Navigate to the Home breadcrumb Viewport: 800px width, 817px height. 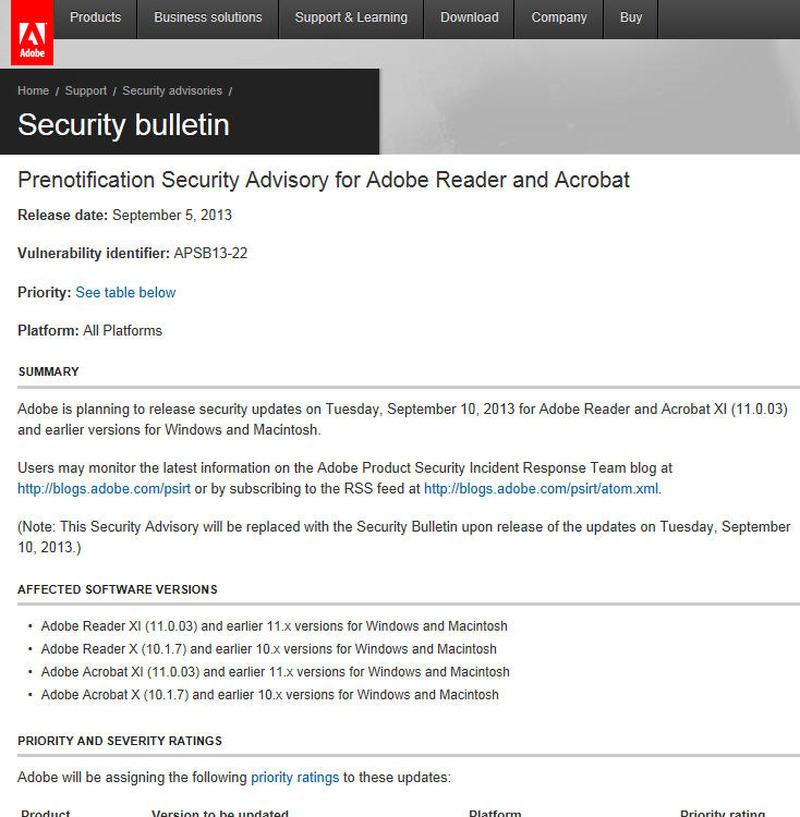tap(33, 91)
